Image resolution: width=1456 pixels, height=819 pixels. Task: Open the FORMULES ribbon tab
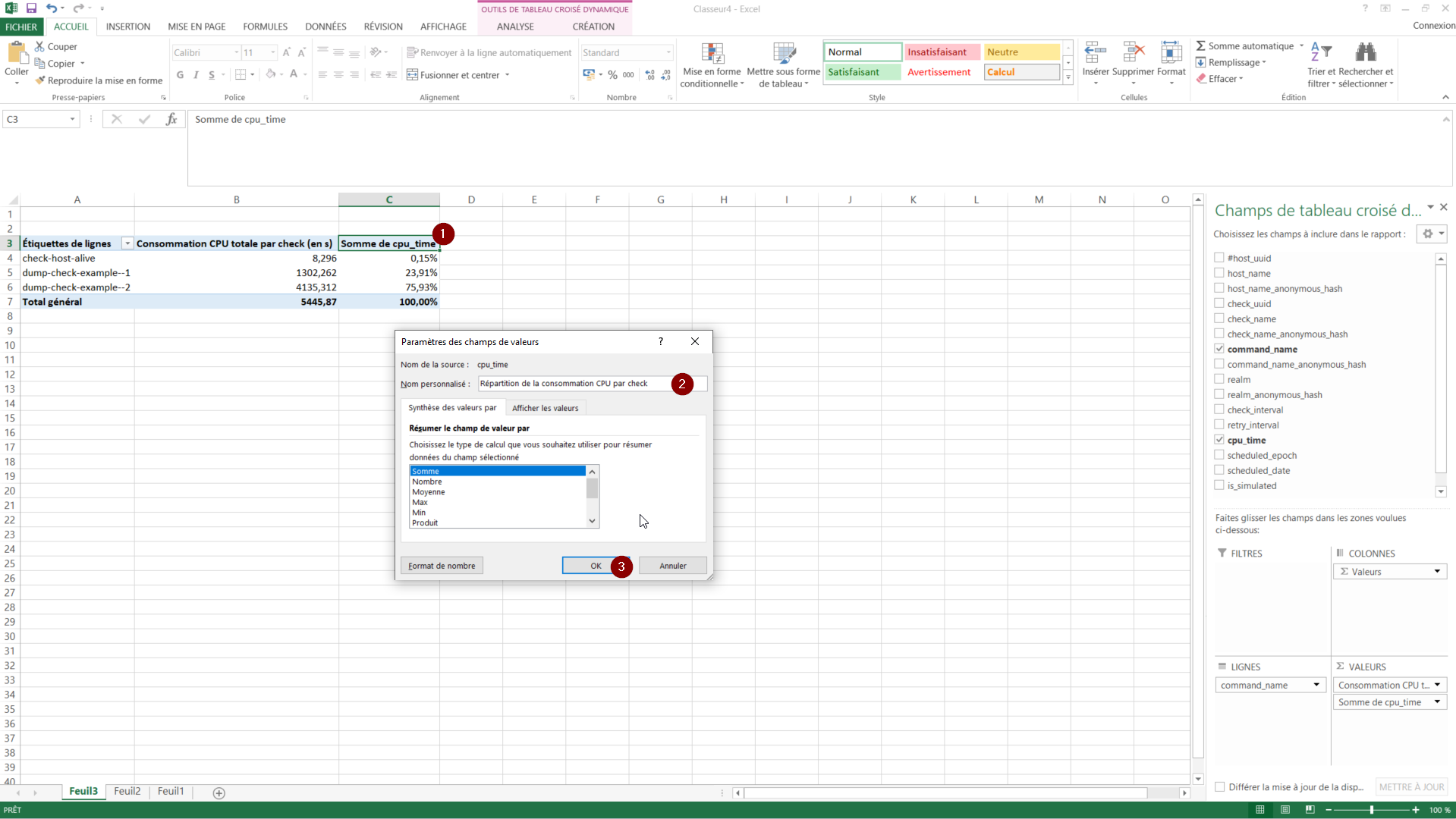265,27
